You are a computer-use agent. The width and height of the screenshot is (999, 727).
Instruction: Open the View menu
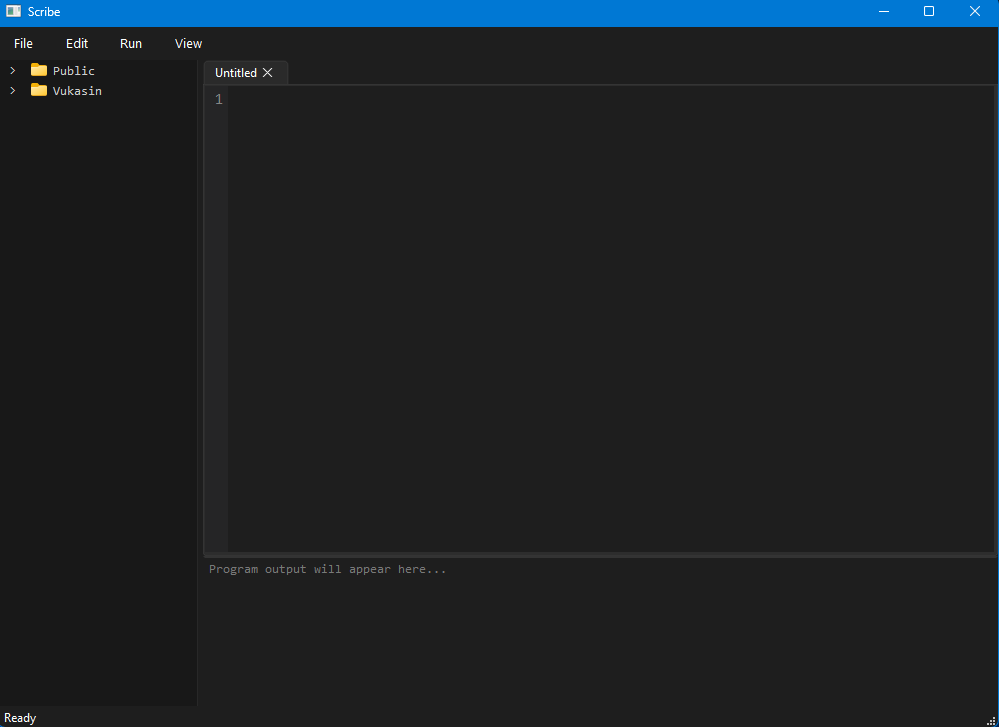click(x=188, y=43)
